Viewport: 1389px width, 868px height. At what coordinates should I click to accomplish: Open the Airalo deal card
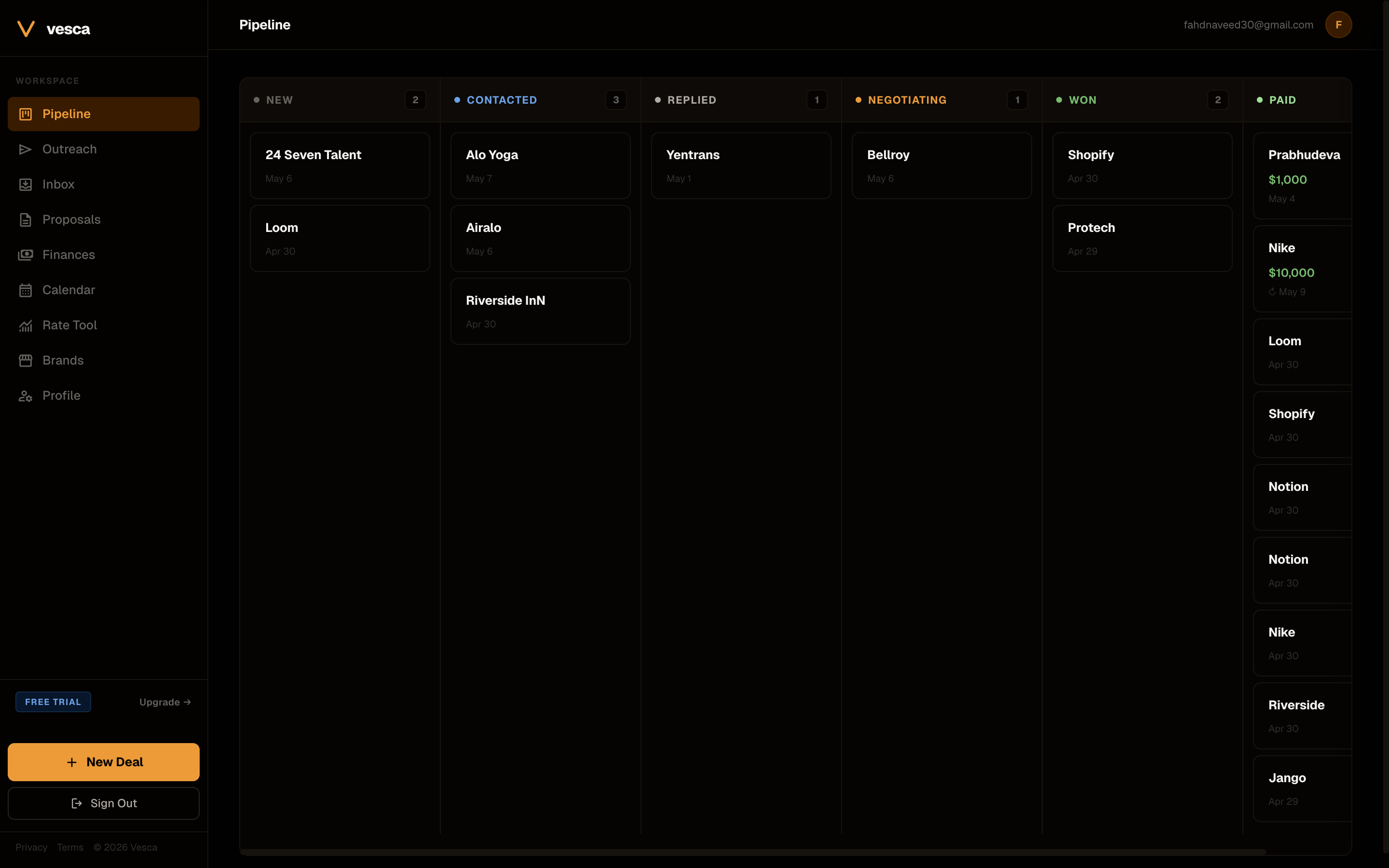point(540,238)
